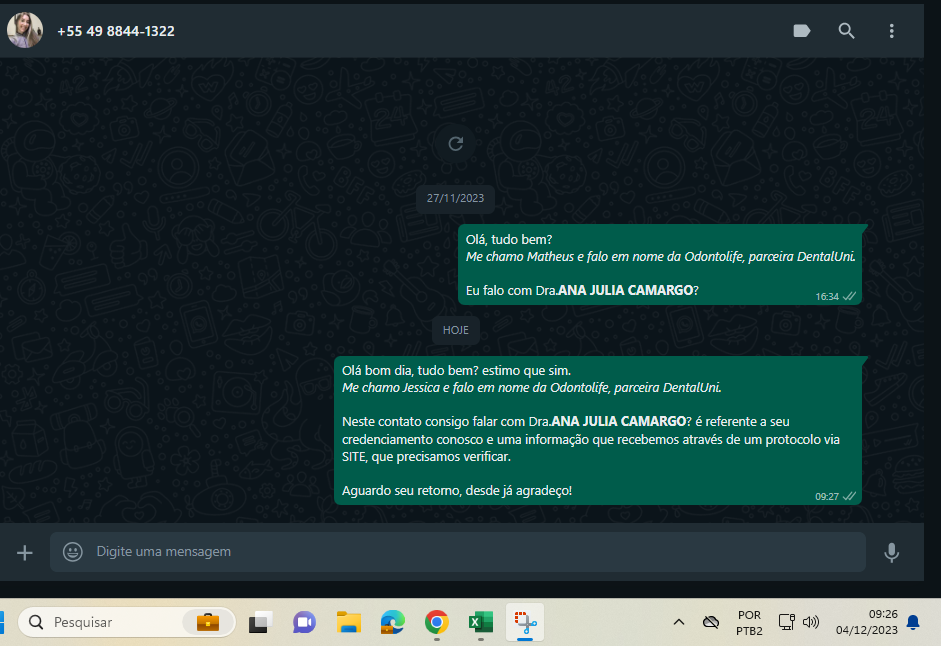Viewport: 941px width, 646px height.
Task: Focus the Digite uma mensagem field
Action: (x=458, y=552)
